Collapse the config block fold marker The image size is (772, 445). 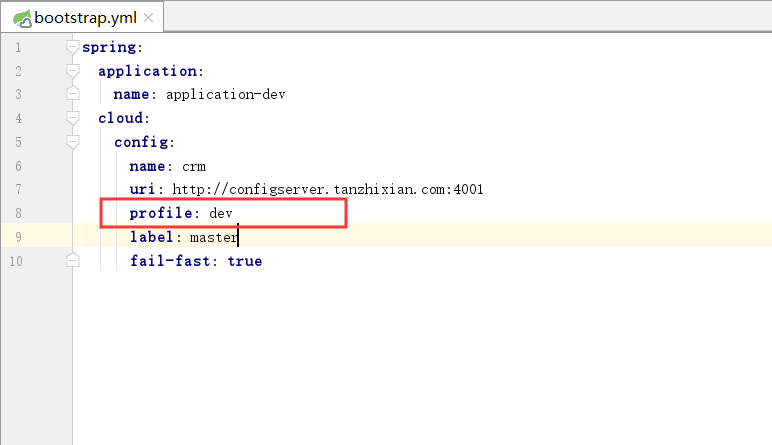click(72, 142)
